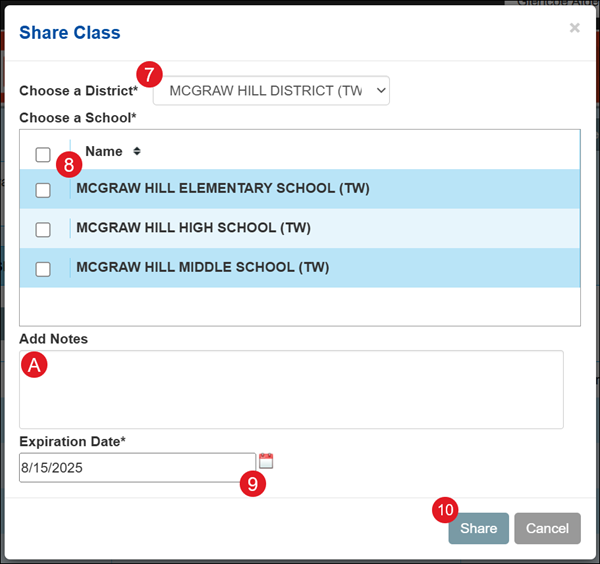Cancel the Share Class dialog
This screenshot has width=600, height=564.
point(547,528)
